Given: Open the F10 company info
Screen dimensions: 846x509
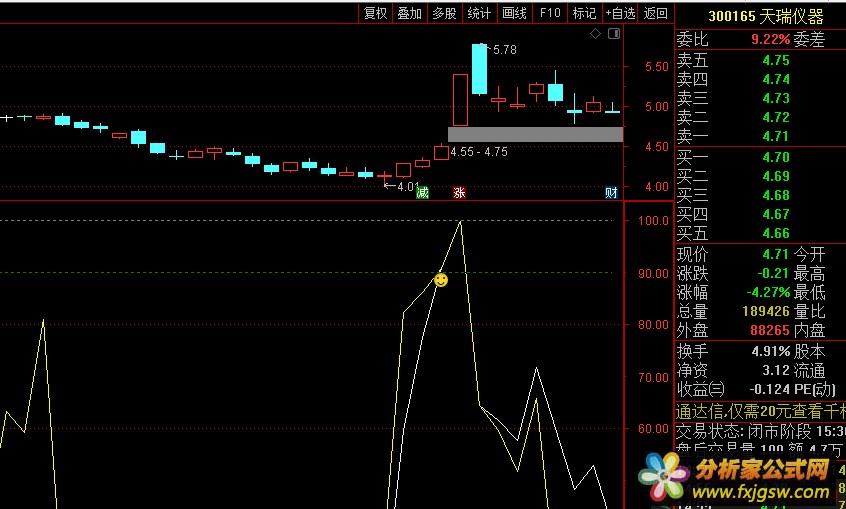Looking at the screenshot, I should pyautogui.click(x=550, y=13).
